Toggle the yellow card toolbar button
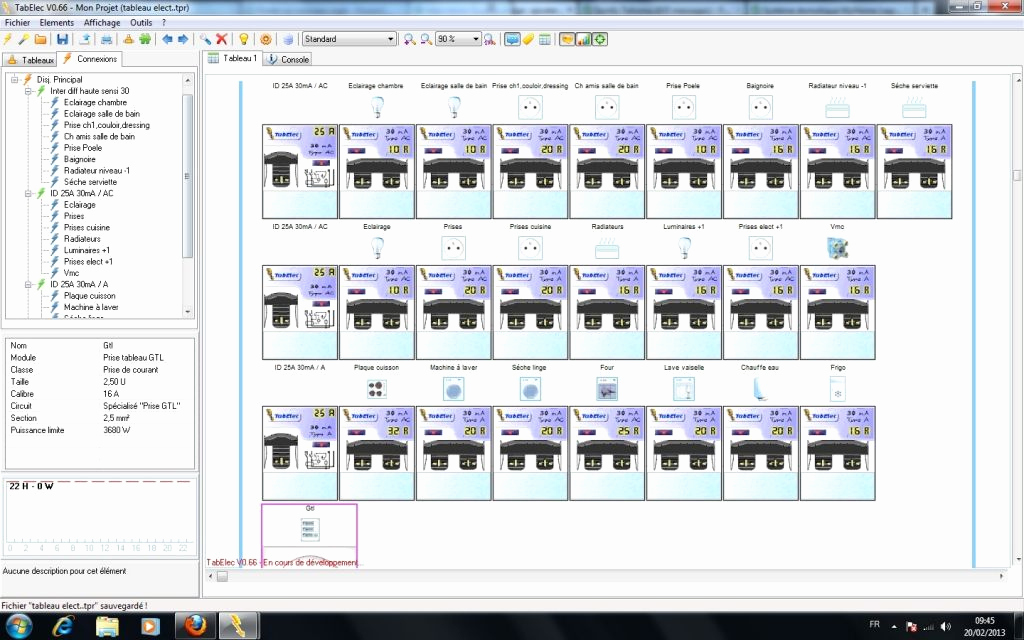Image resolution: width=1024 pixels, height=640 pixels. [567, 39]
